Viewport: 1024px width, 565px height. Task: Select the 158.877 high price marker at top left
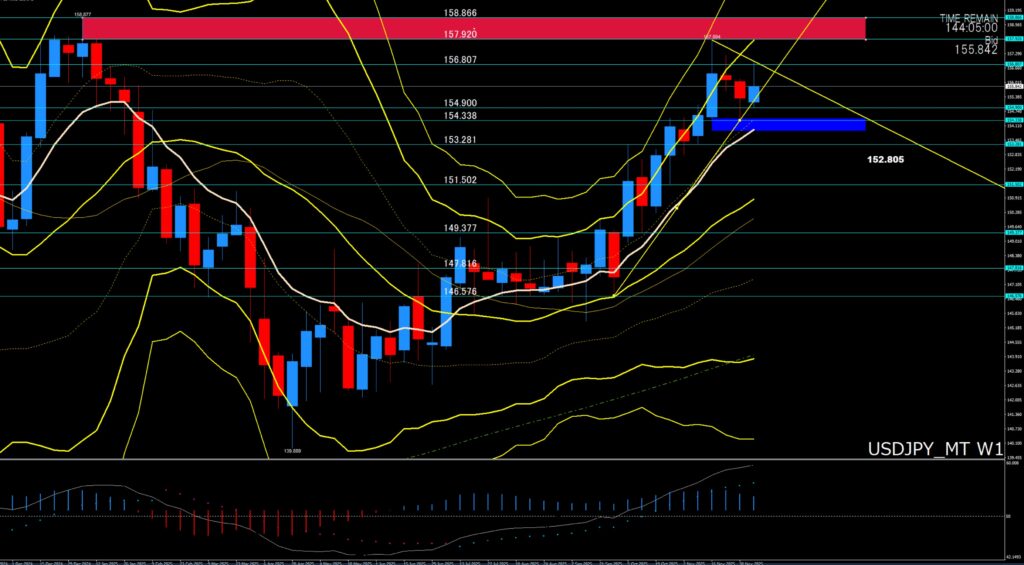click(x=83, y=15)
